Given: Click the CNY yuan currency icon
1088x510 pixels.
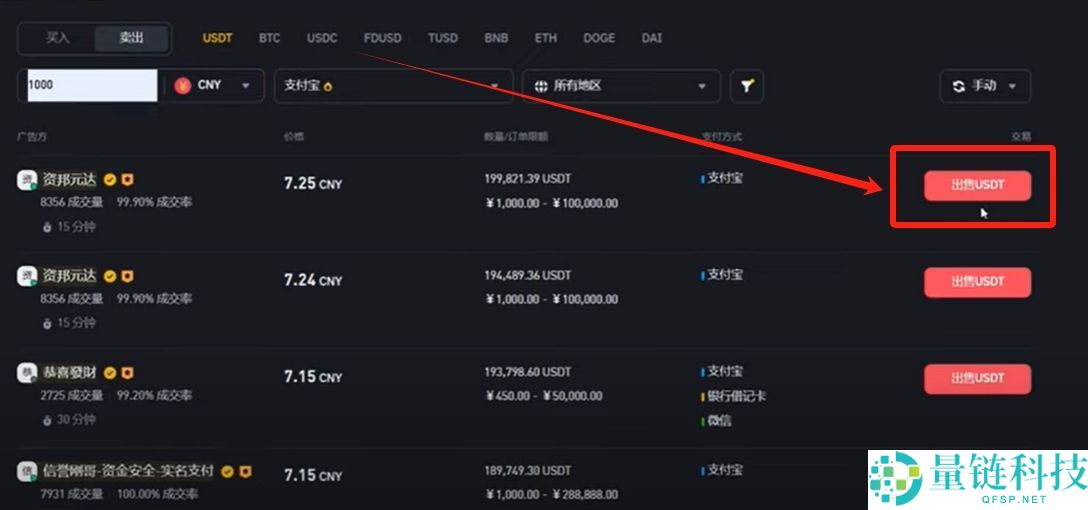Looking at the screenshot, I should pos(183,85).
